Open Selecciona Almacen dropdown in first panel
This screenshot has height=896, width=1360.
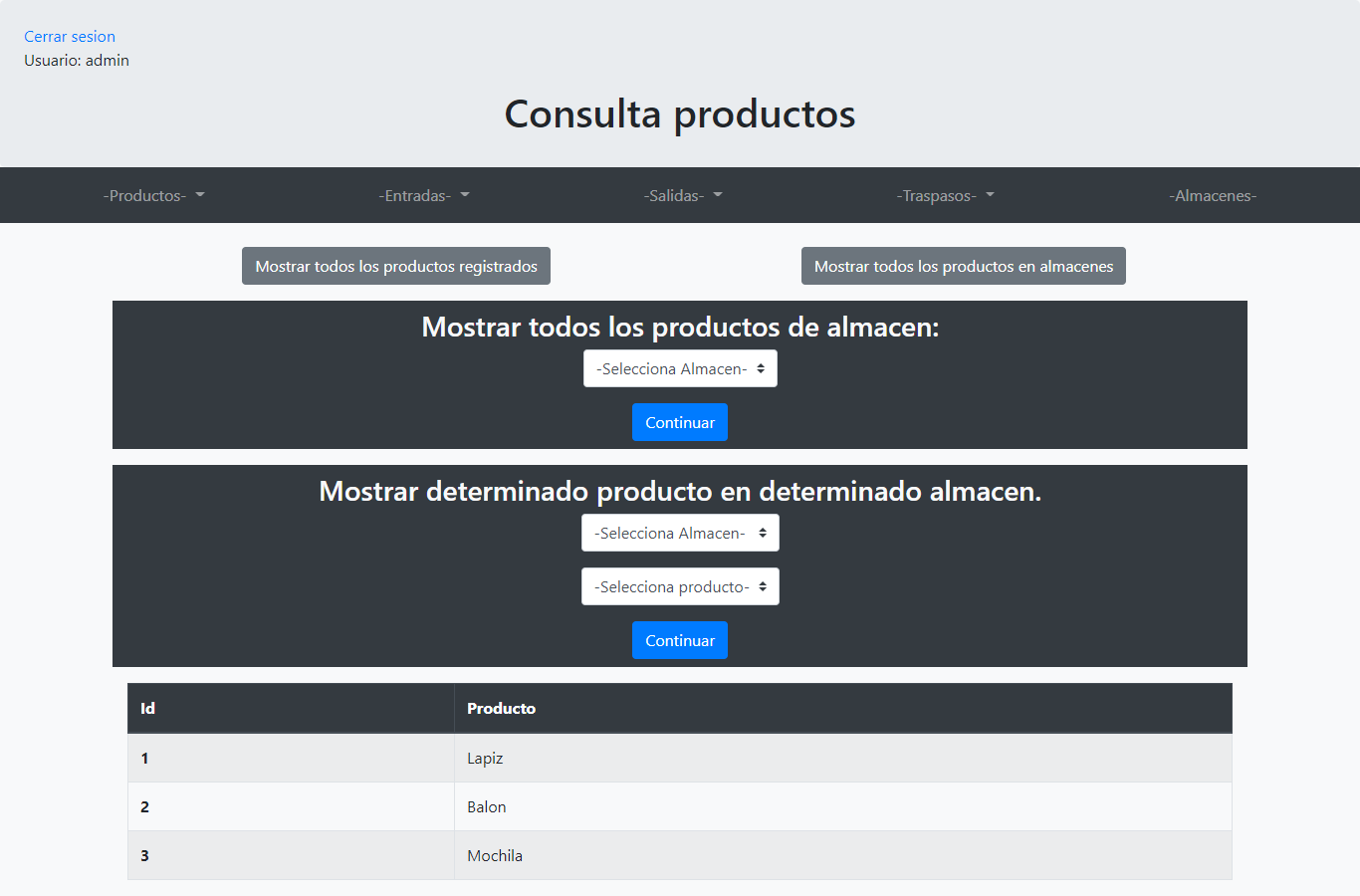(x=680, y=368)
